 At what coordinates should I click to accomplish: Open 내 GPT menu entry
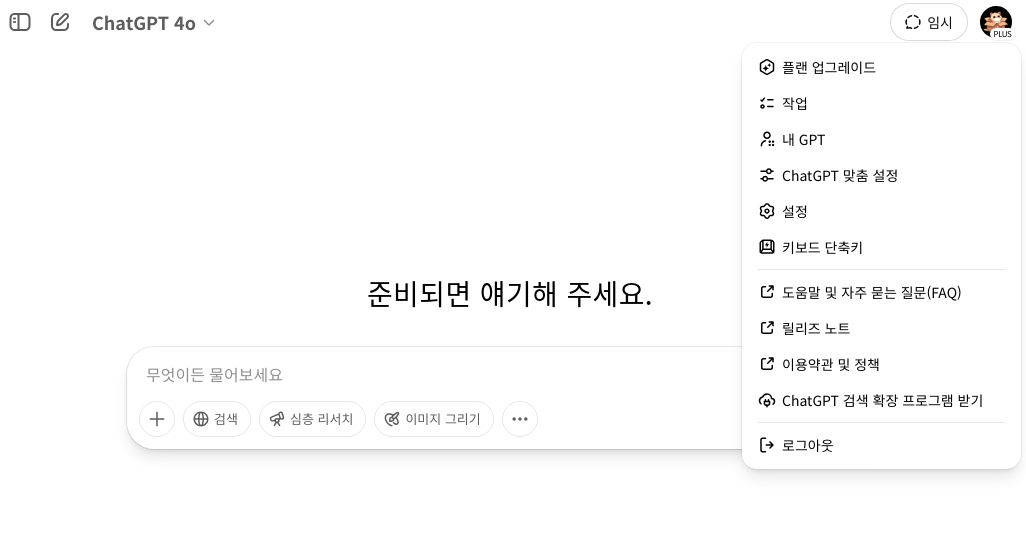(x=881, y=139)
